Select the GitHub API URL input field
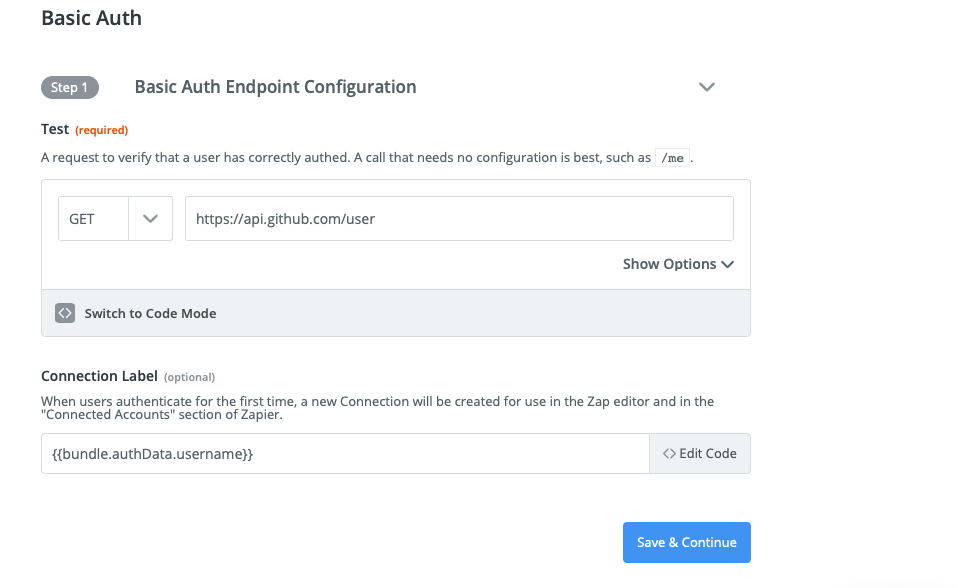The width and height of the screenshot is (957, 588). pos(459,218)
